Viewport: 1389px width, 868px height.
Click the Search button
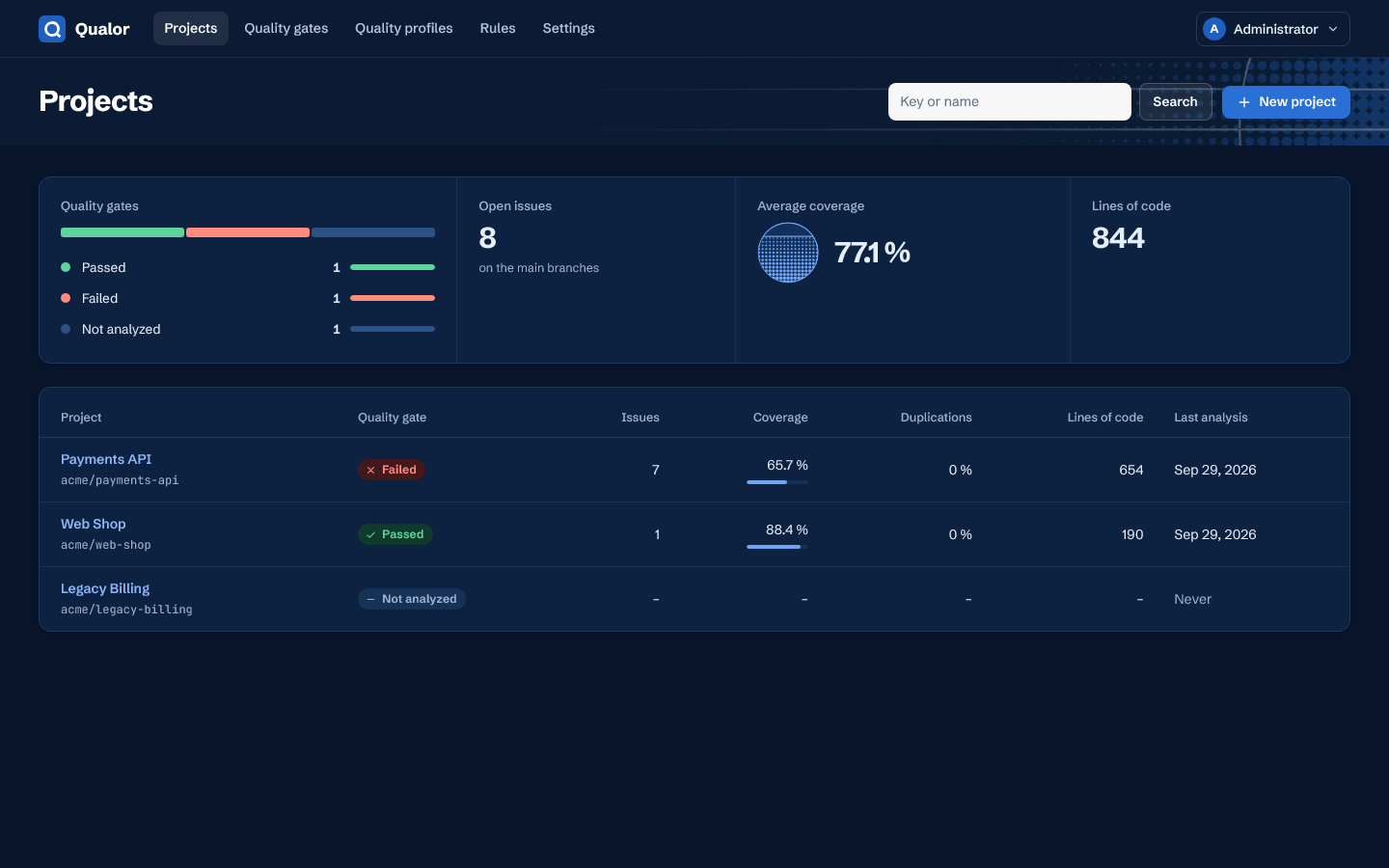point(1176,102)
